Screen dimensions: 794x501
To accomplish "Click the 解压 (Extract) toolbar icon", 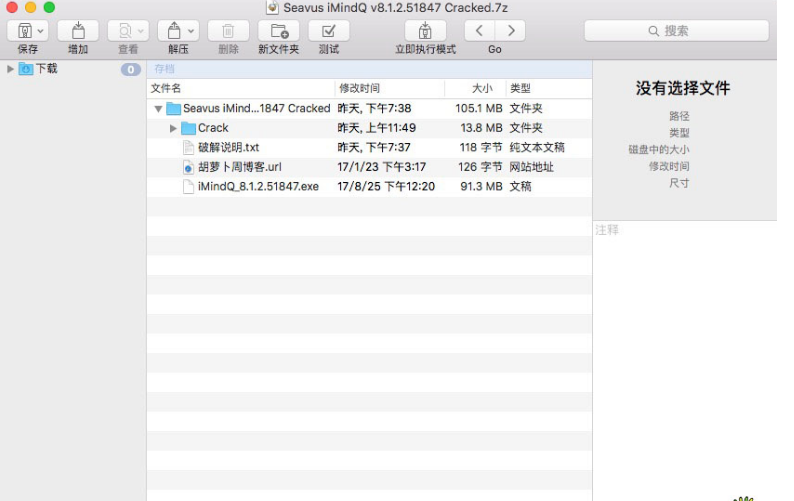I will click(x=174, y=31).
